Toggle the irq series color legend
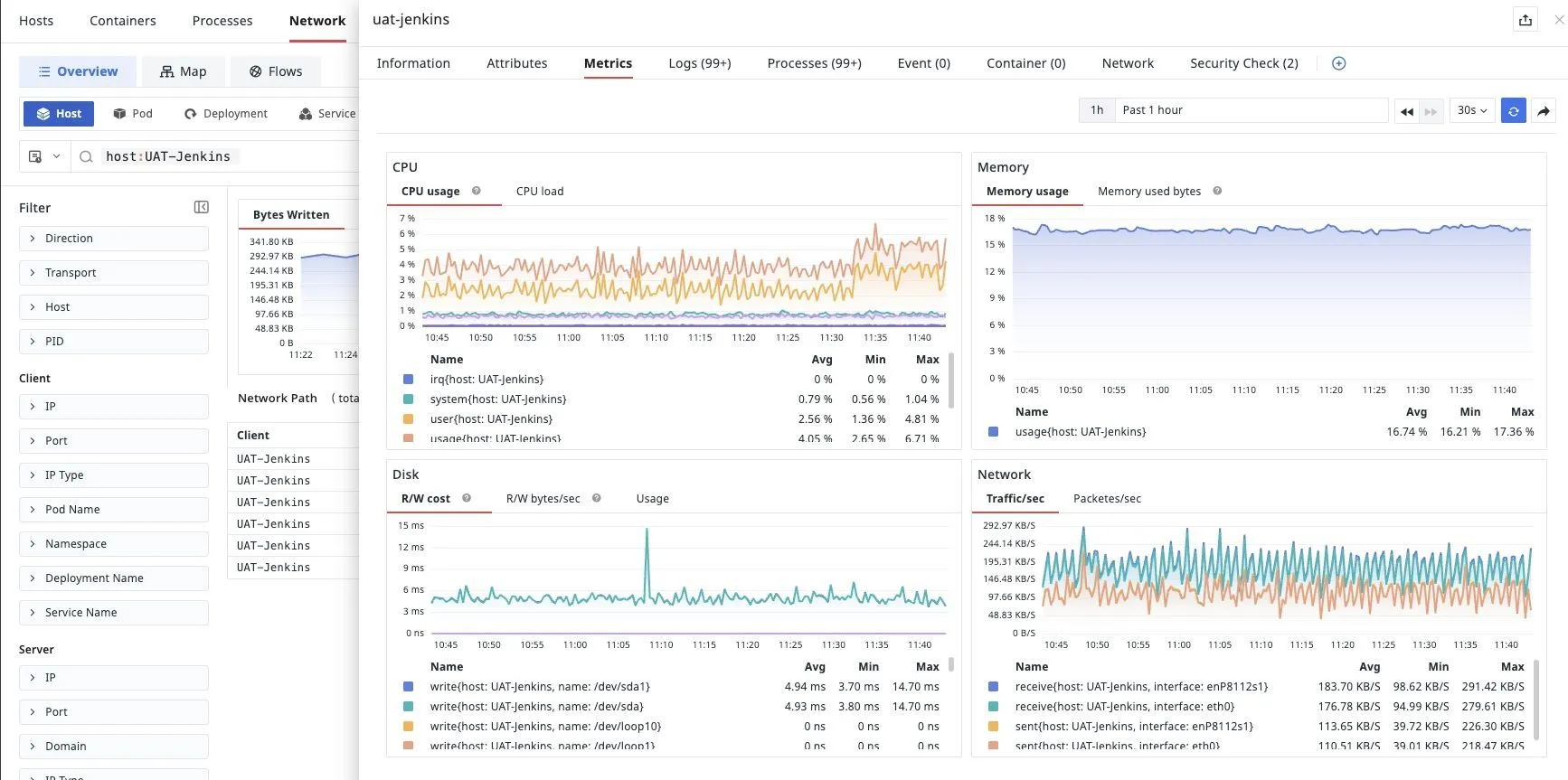The height and width of the screenshot is (780, 1568). [408, 380]
